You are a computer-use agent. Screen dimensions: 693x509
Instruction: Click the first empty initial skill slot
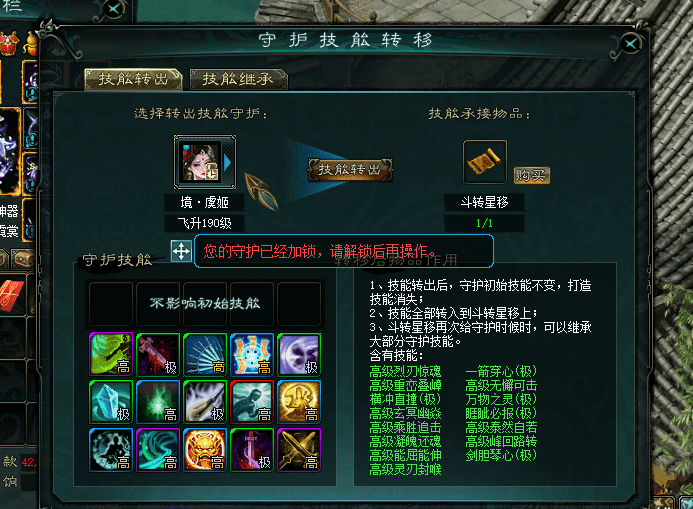click(111, 304)
